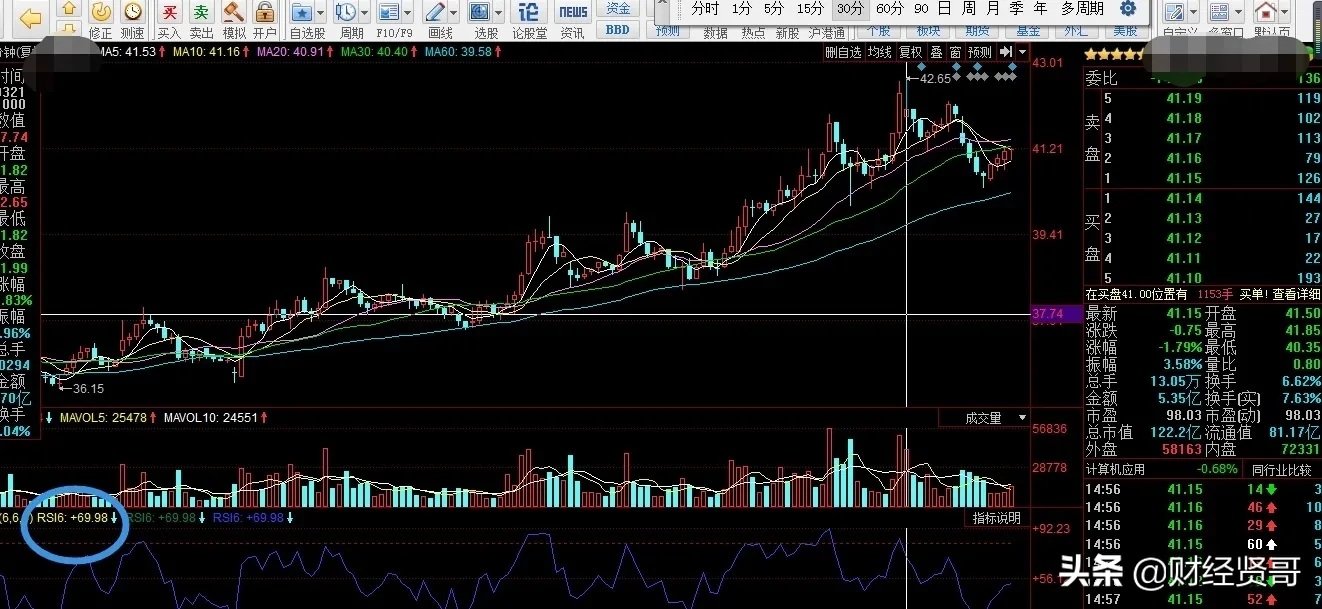1322x609 pixels.
Task: Expand the 自选股 dropdown arrow
Action: [x=318, y=12]
